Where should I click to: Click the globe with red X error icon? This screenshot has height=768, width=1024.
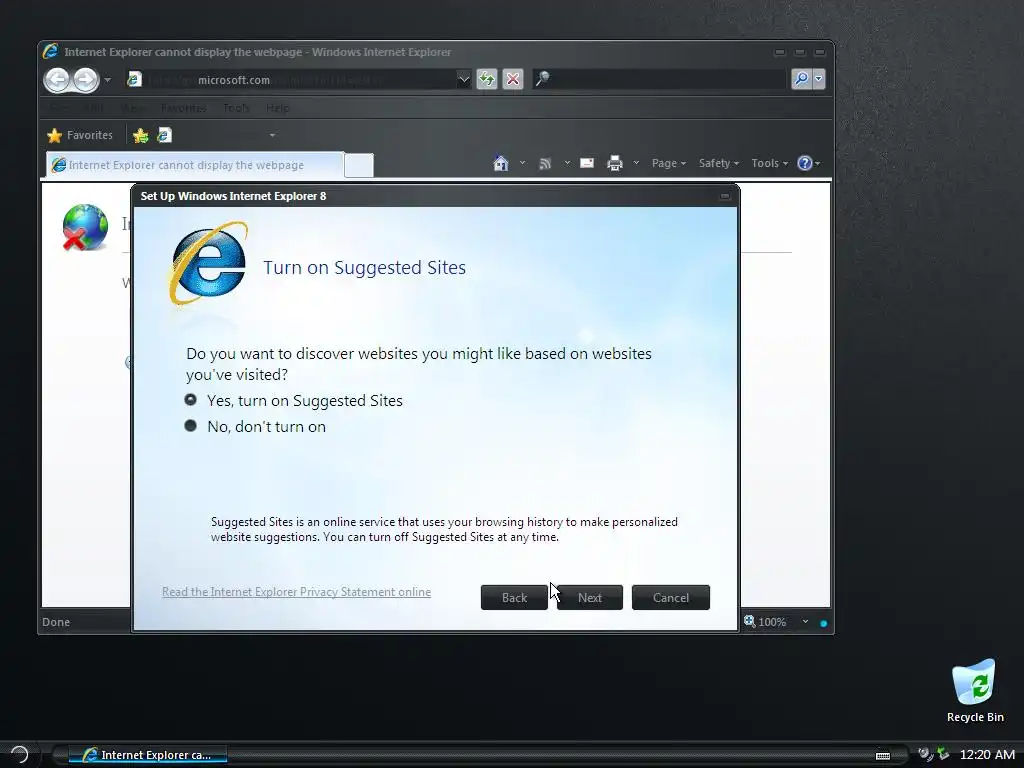tap(85, 227)
